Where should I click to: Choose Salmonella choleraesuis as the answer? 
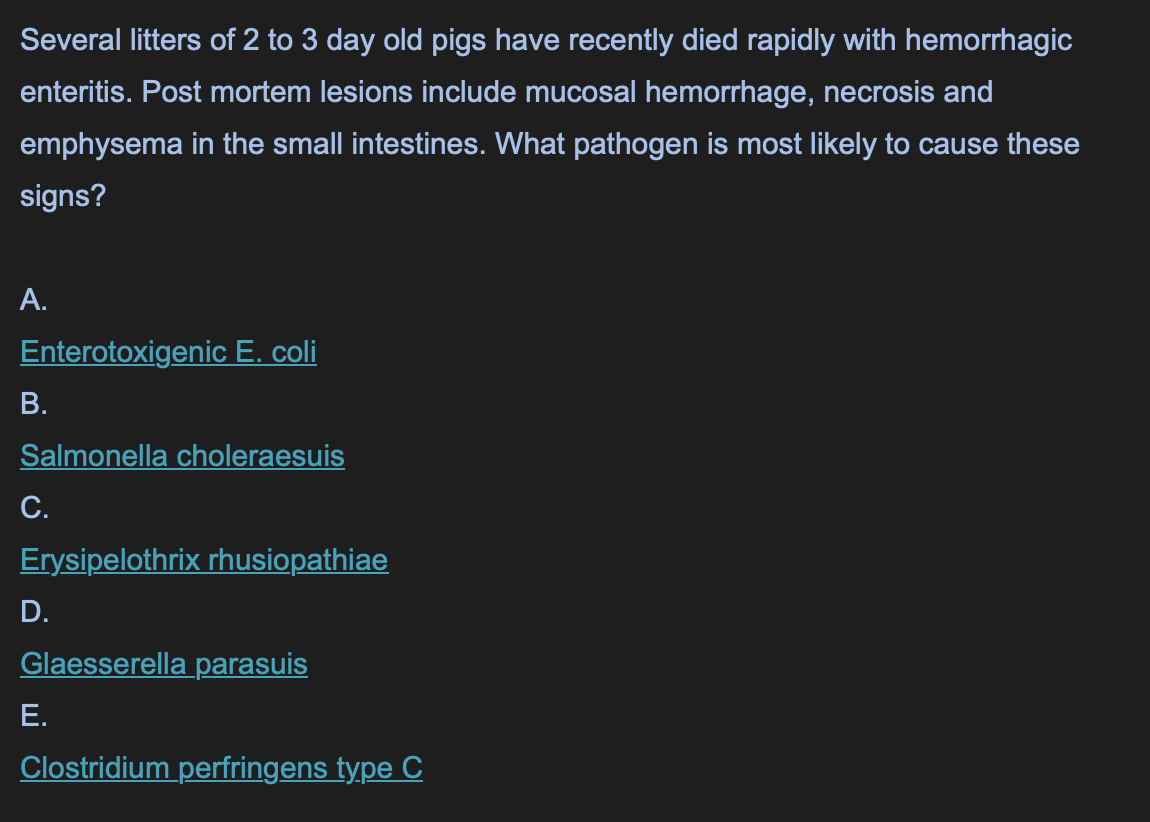coord(183,456)
